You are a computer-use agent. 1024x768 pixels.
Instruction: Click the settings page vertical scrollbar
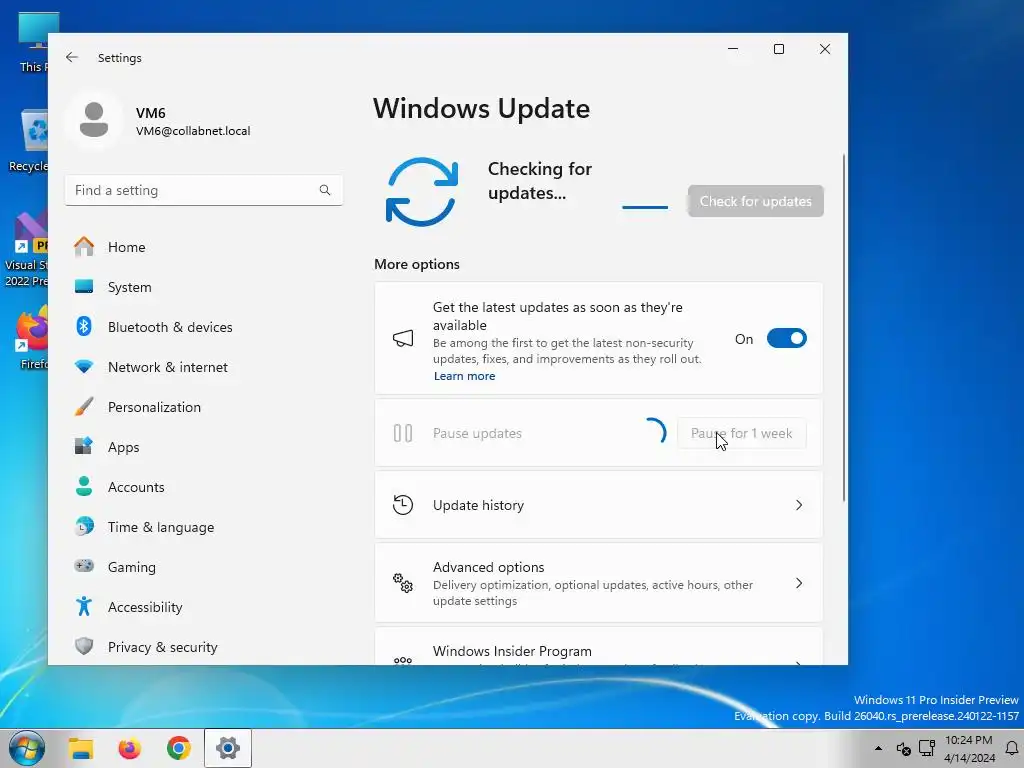pos(844,327)
